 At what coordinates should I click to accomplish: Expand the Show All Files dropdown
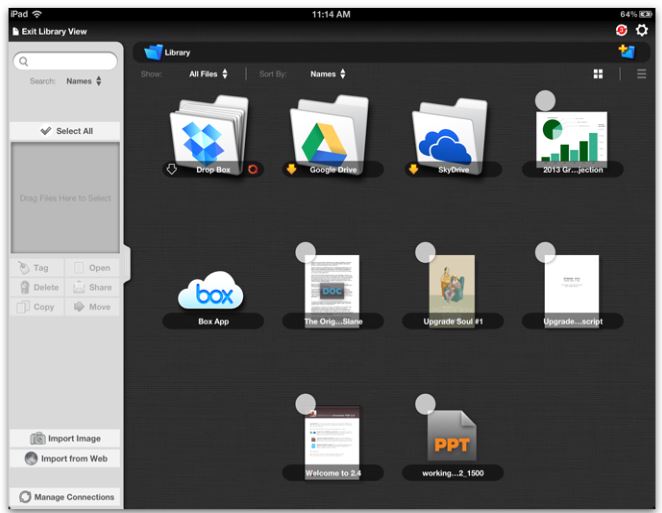(x=209, y=74)
